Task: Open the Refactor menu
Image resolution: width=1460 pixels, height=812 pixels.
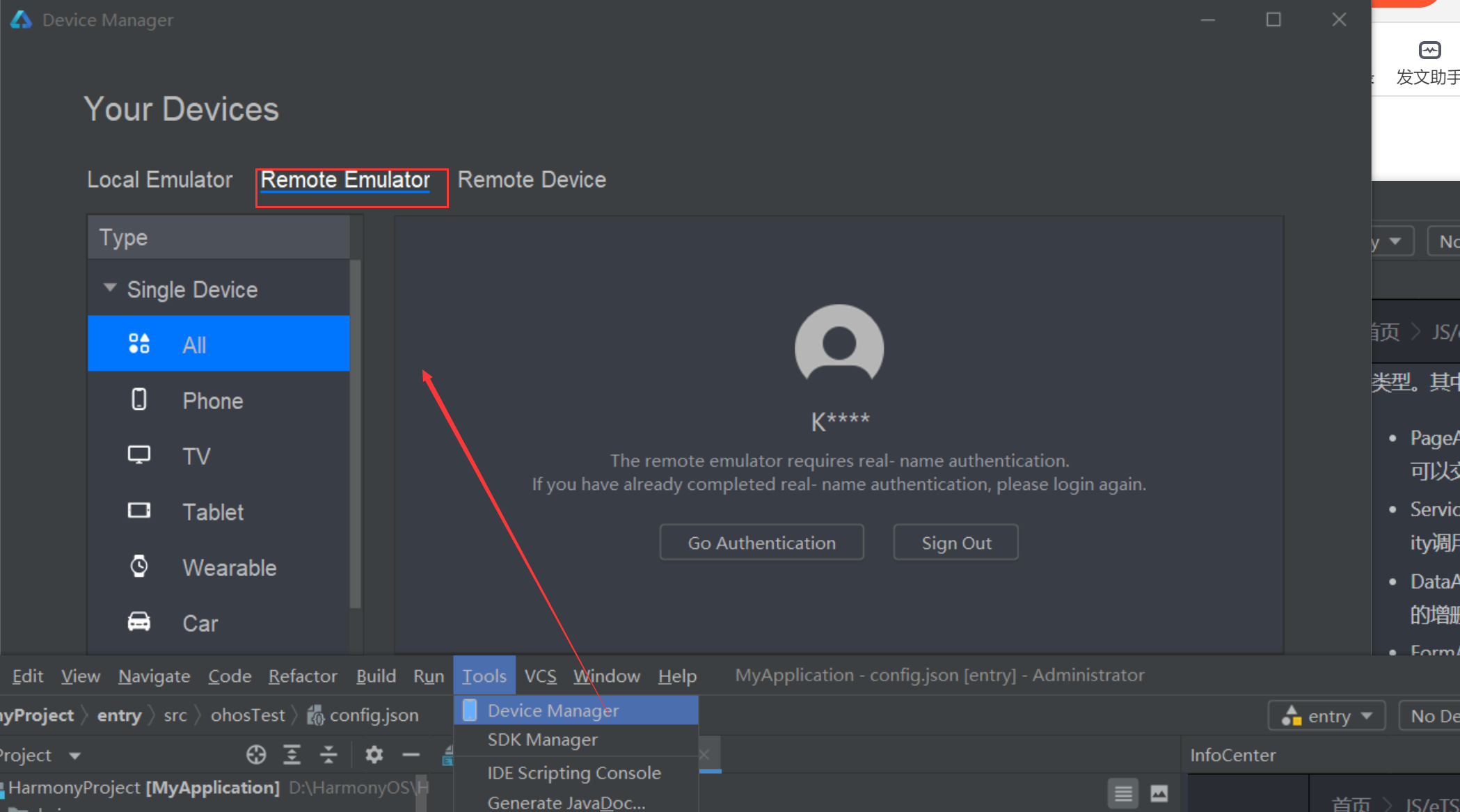Action: click(303, 676)
